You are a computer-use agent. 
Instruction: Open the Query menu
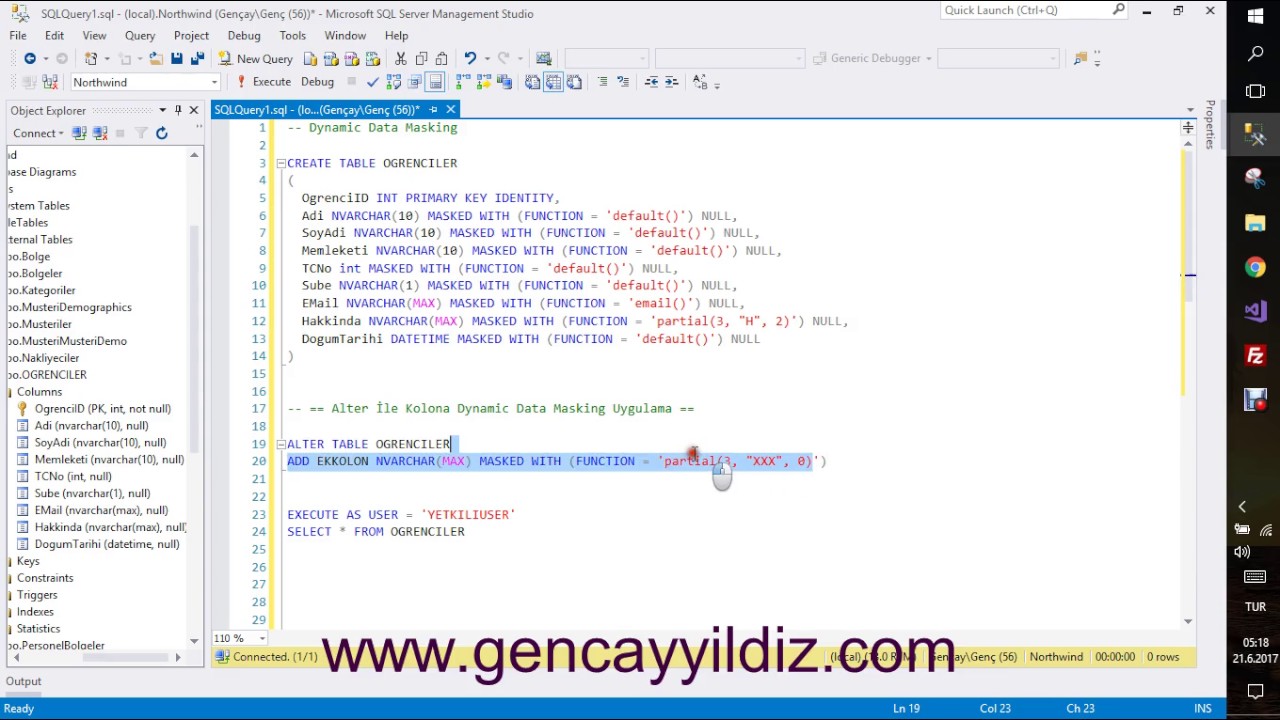coord(140,35)
